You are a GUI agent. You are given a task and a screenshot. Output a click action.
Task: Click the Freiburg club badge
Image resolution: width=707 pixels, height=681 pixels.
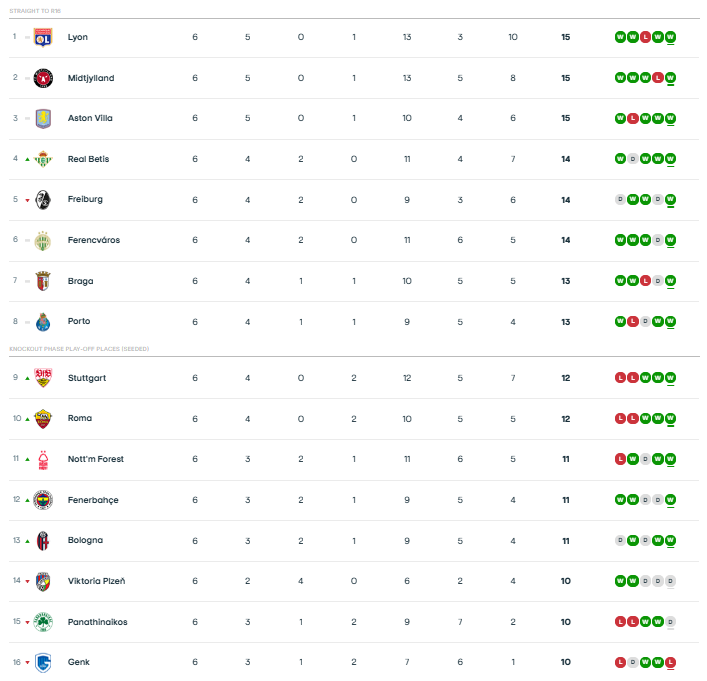pos(42,199)
